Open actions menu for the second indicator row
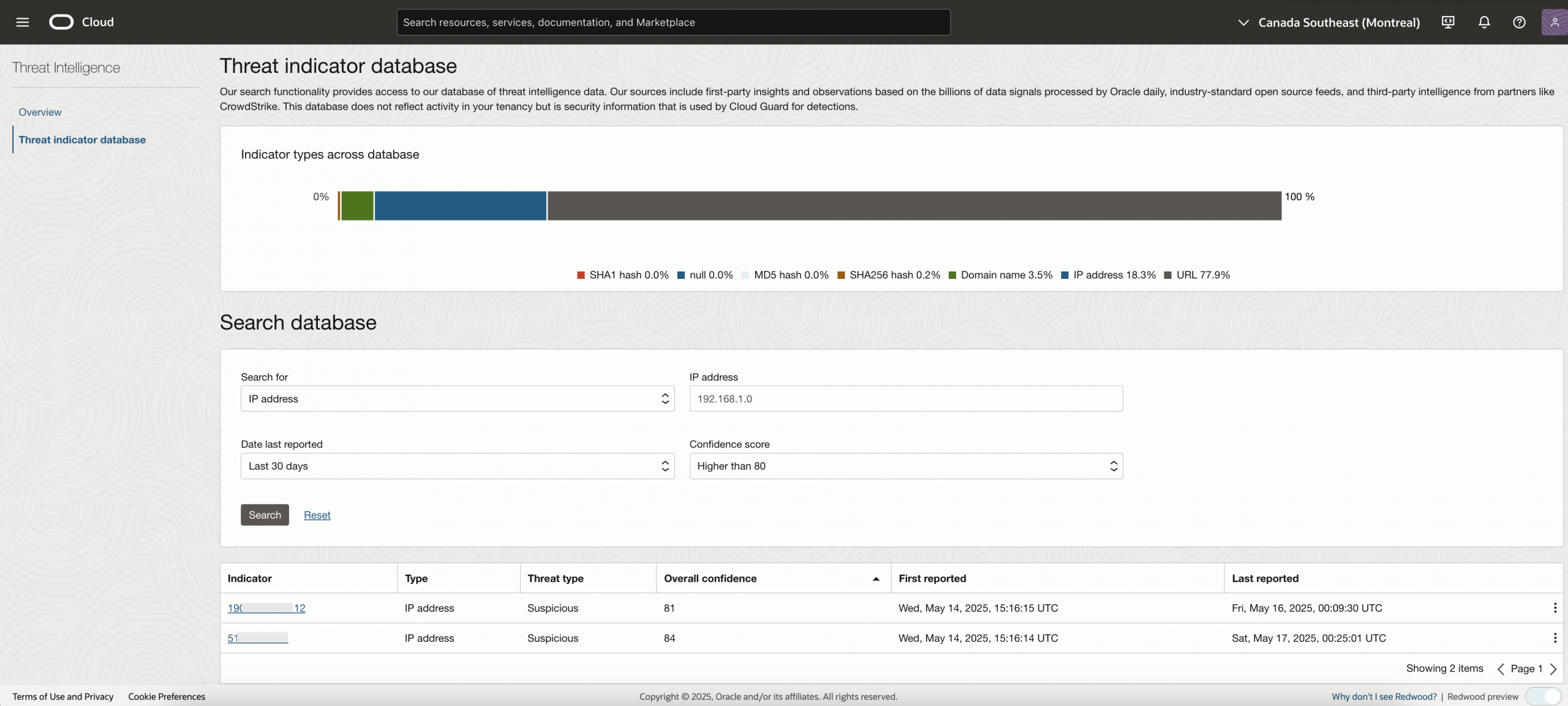 [x=1554, y=638]
